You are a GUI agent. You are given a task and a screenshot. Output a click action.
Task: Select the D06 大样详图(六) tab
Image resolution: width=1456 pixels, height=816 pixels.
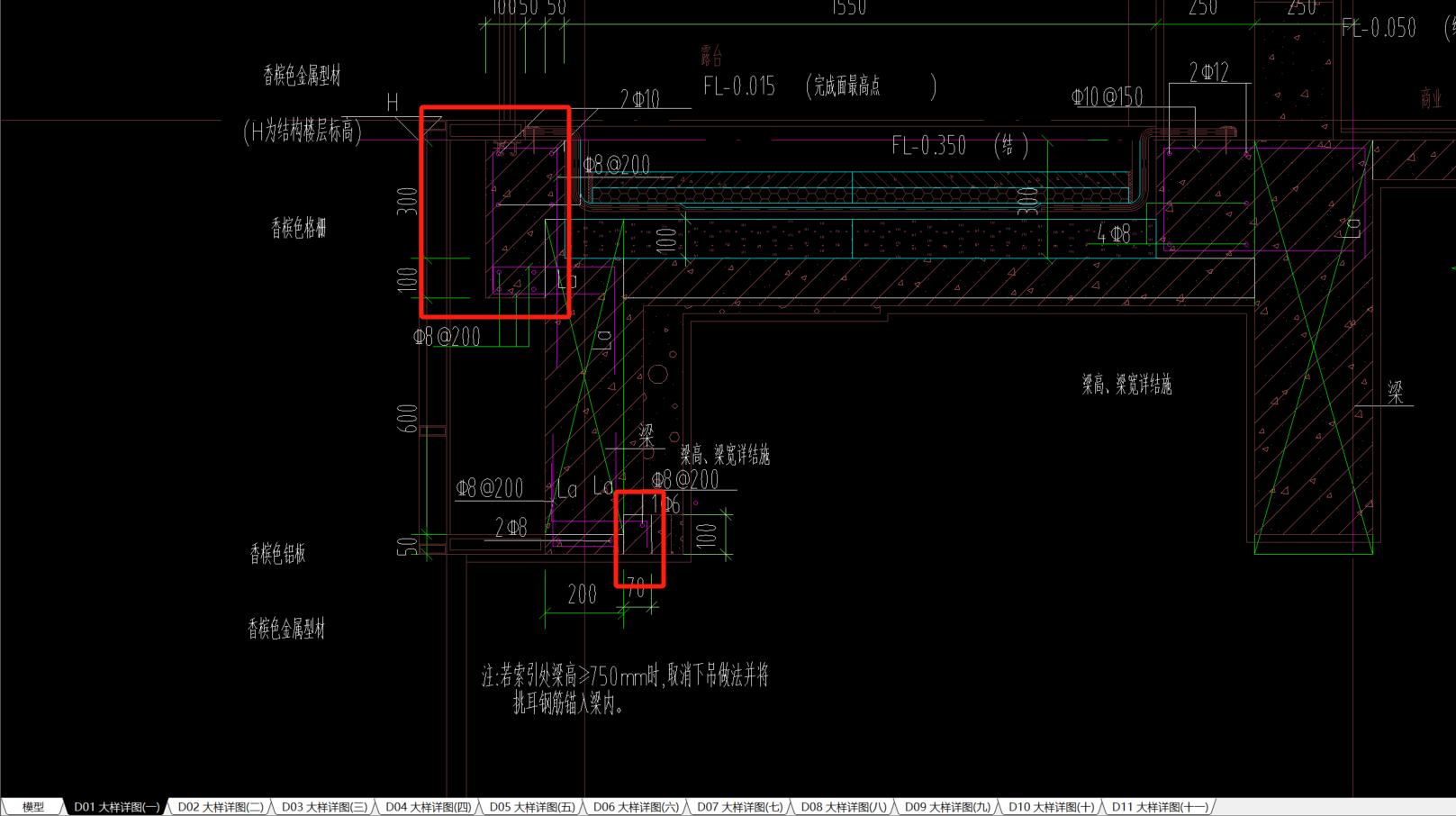click(x=636, y=807)
